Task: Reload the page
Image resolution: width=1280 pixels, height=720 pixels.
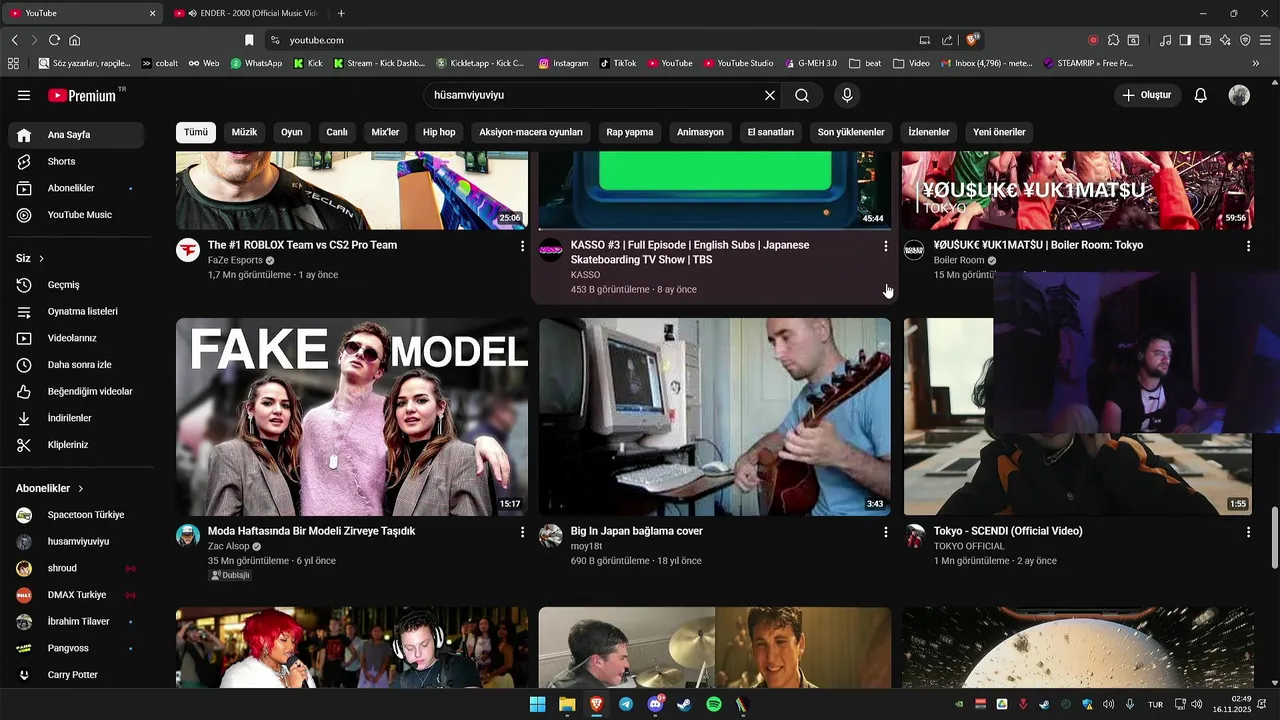Action: (x=54, y=40)
